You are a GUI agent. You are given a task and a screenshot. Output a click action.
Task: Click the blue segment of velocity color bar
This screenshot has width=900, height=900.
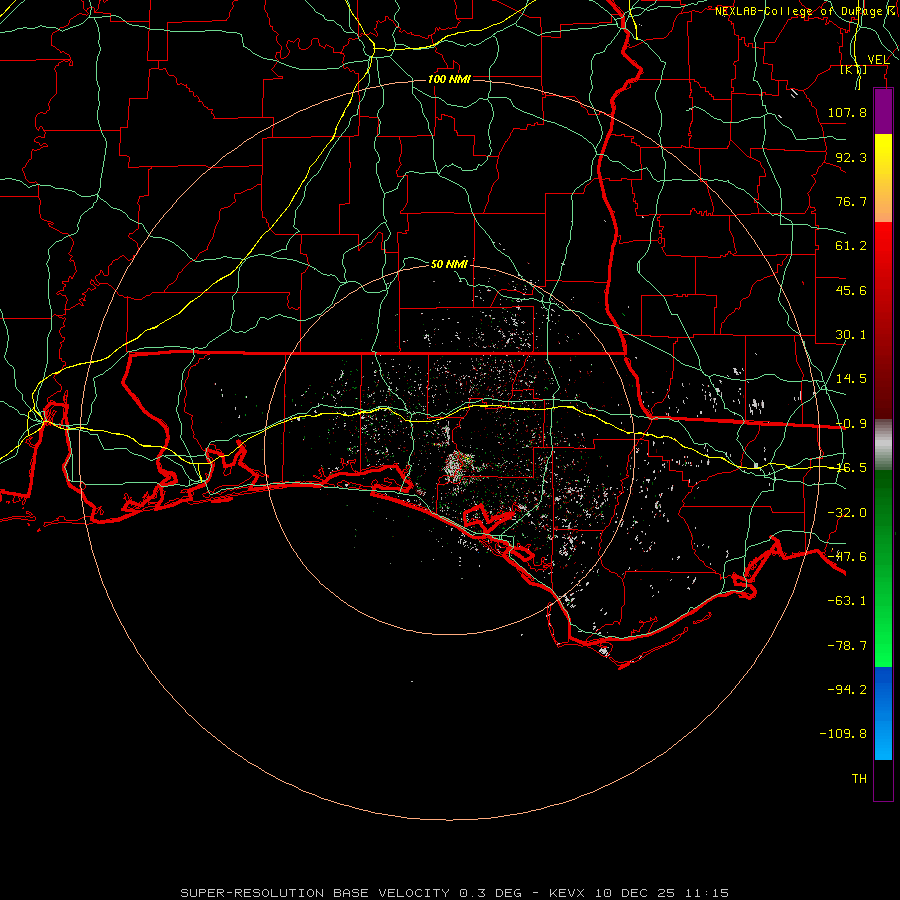point(883,713)
